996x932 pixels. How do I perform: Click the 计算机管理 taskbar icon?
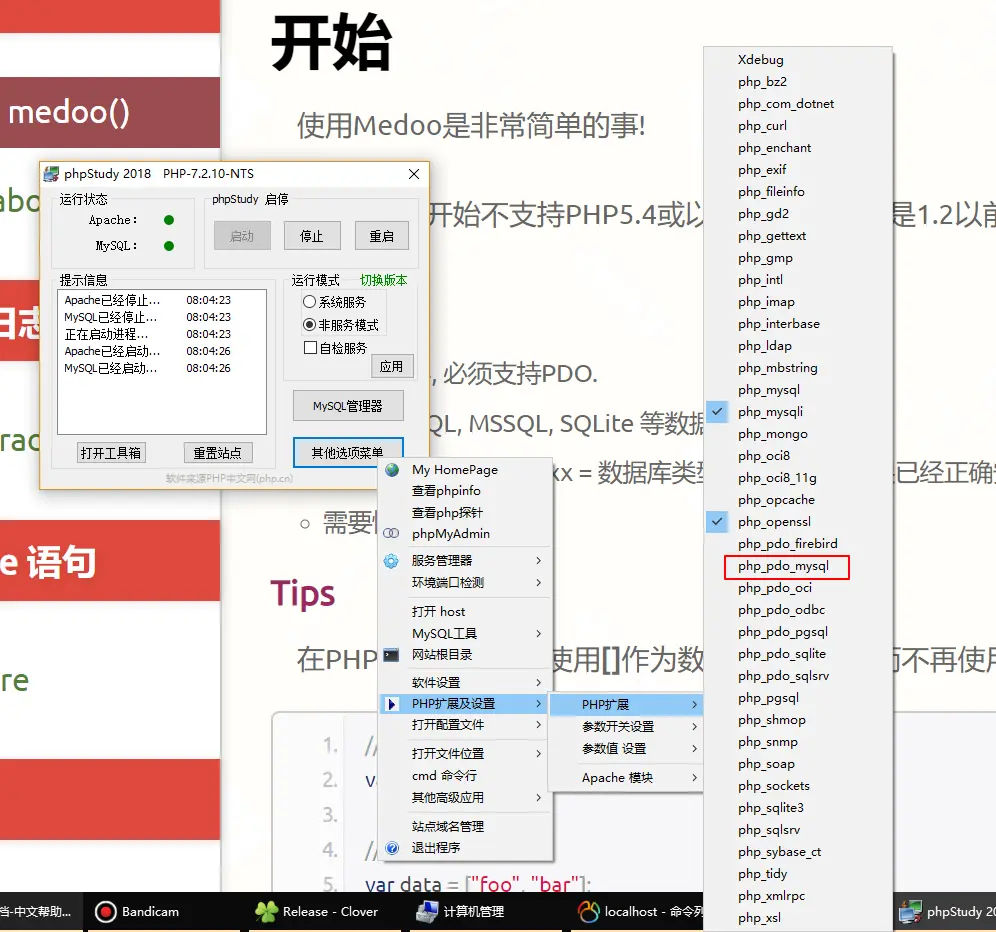[427, 912]
